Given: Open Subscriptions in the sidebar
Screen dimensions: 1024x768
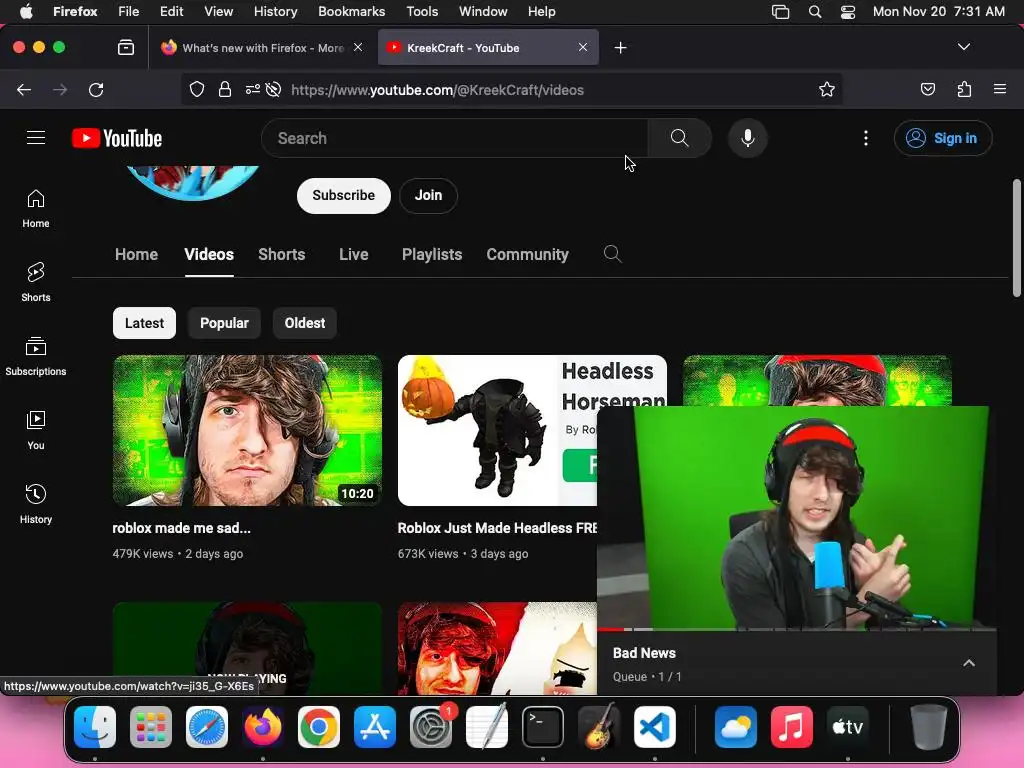Looking at the screenshot, I should click(36, 356).
